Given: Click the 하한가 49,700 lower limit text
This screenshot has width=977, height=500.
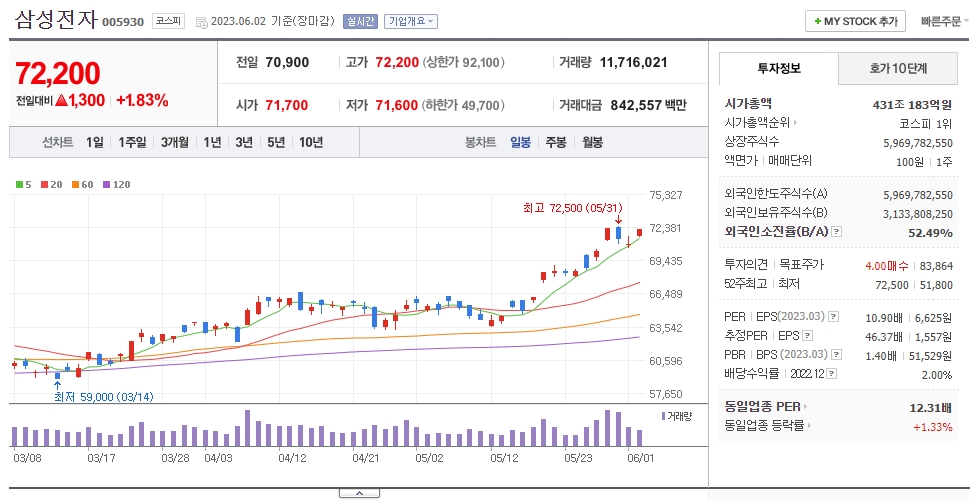Looking at the screenshot, I should coord(464,105).
